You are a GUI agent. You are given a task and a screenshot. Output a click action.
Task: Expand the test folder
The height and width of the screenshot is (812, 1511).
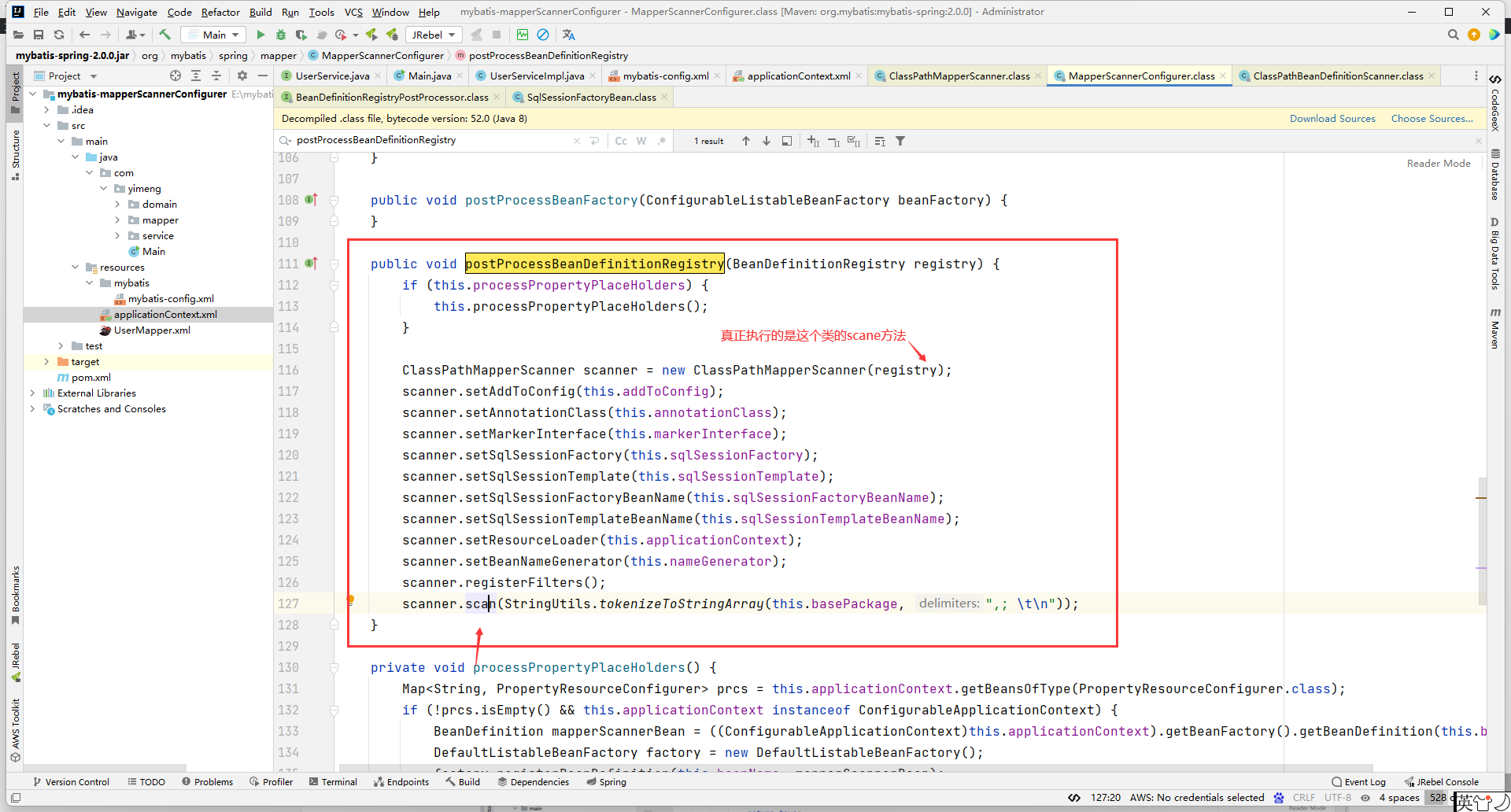pyautogui.click(x=61, y=346)
